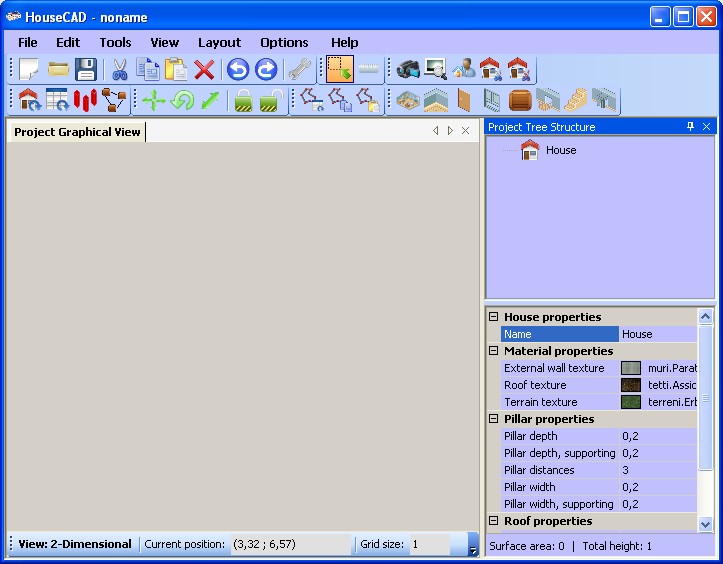Select the green diagonal scale arrow tool
Screen dimensions: 723x564
pos(210,100)
